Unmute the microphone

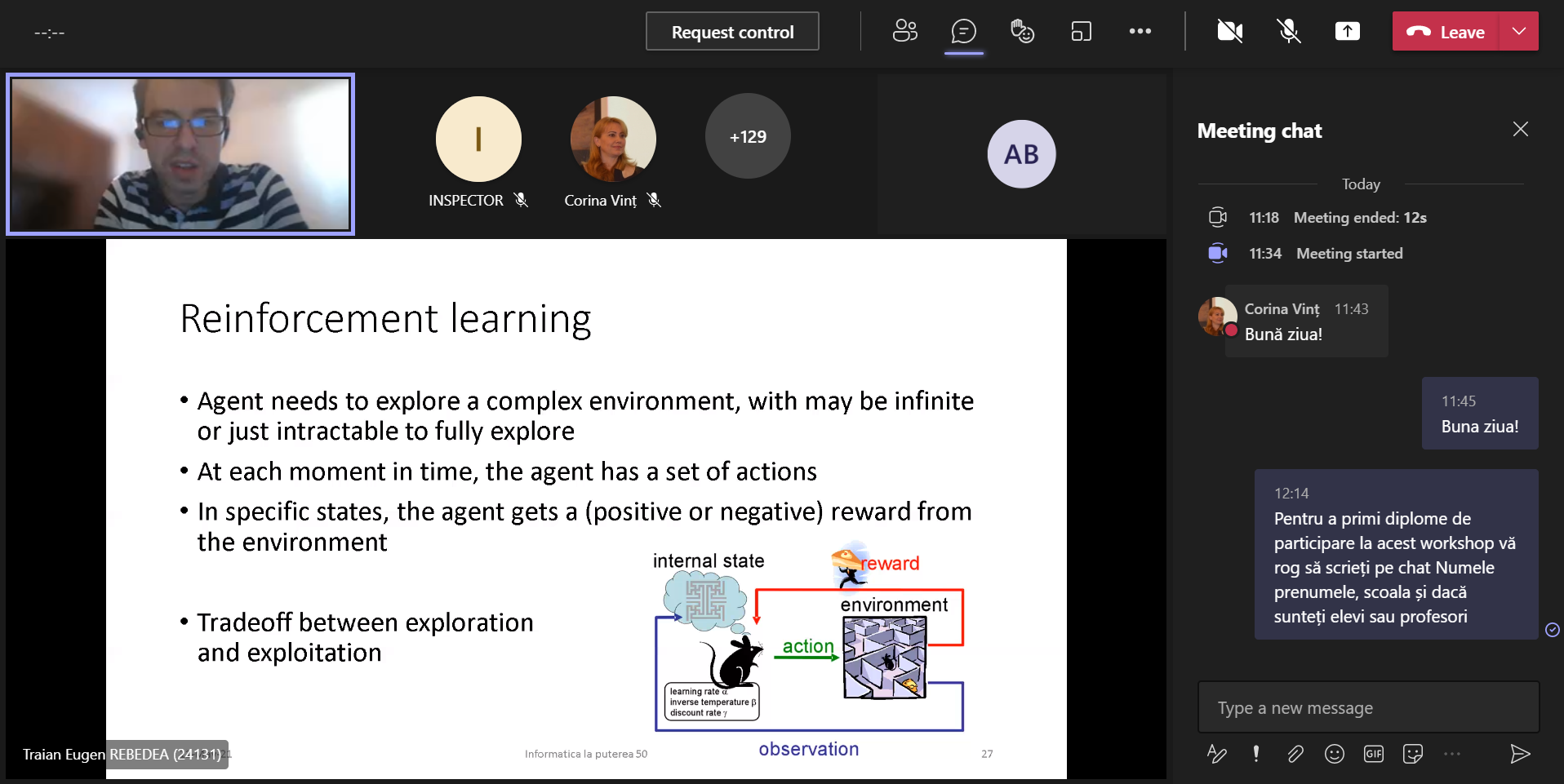click(1288, 32)
